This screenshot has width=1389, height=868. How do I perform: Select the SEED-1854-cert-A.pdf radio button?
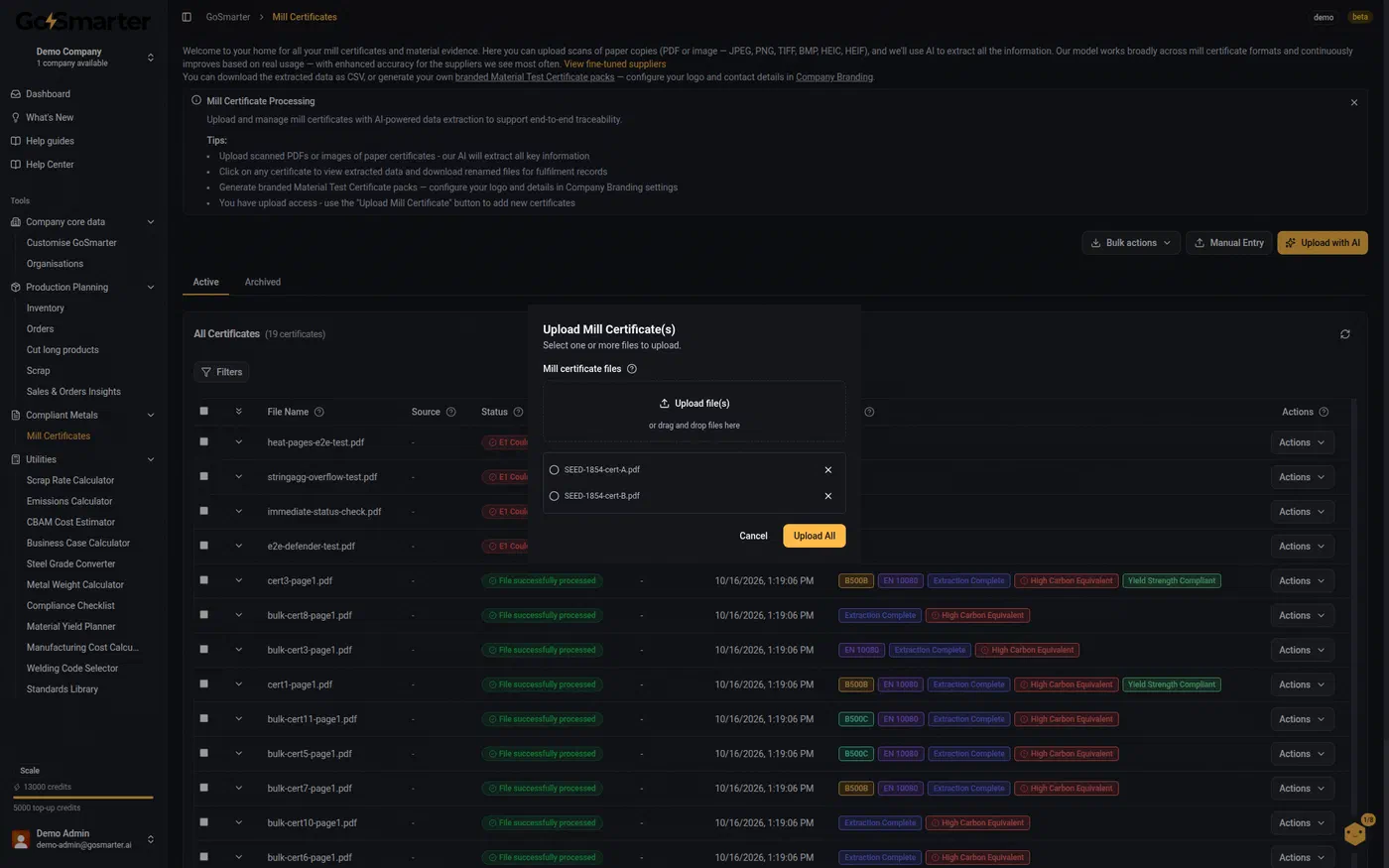(x=554, y=470)
